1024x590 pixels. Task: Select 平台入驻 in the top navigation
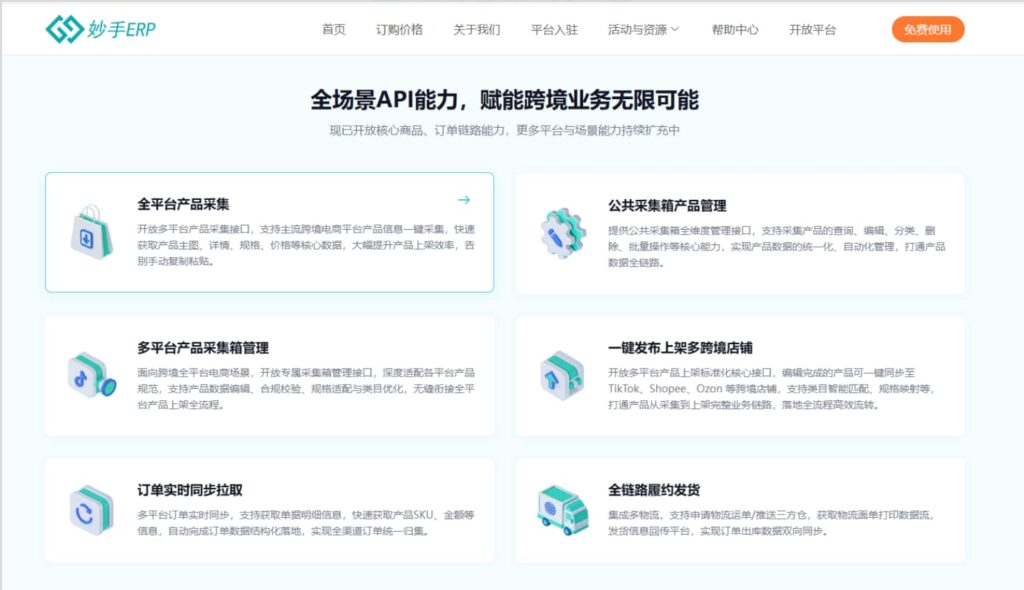(554, 29)
